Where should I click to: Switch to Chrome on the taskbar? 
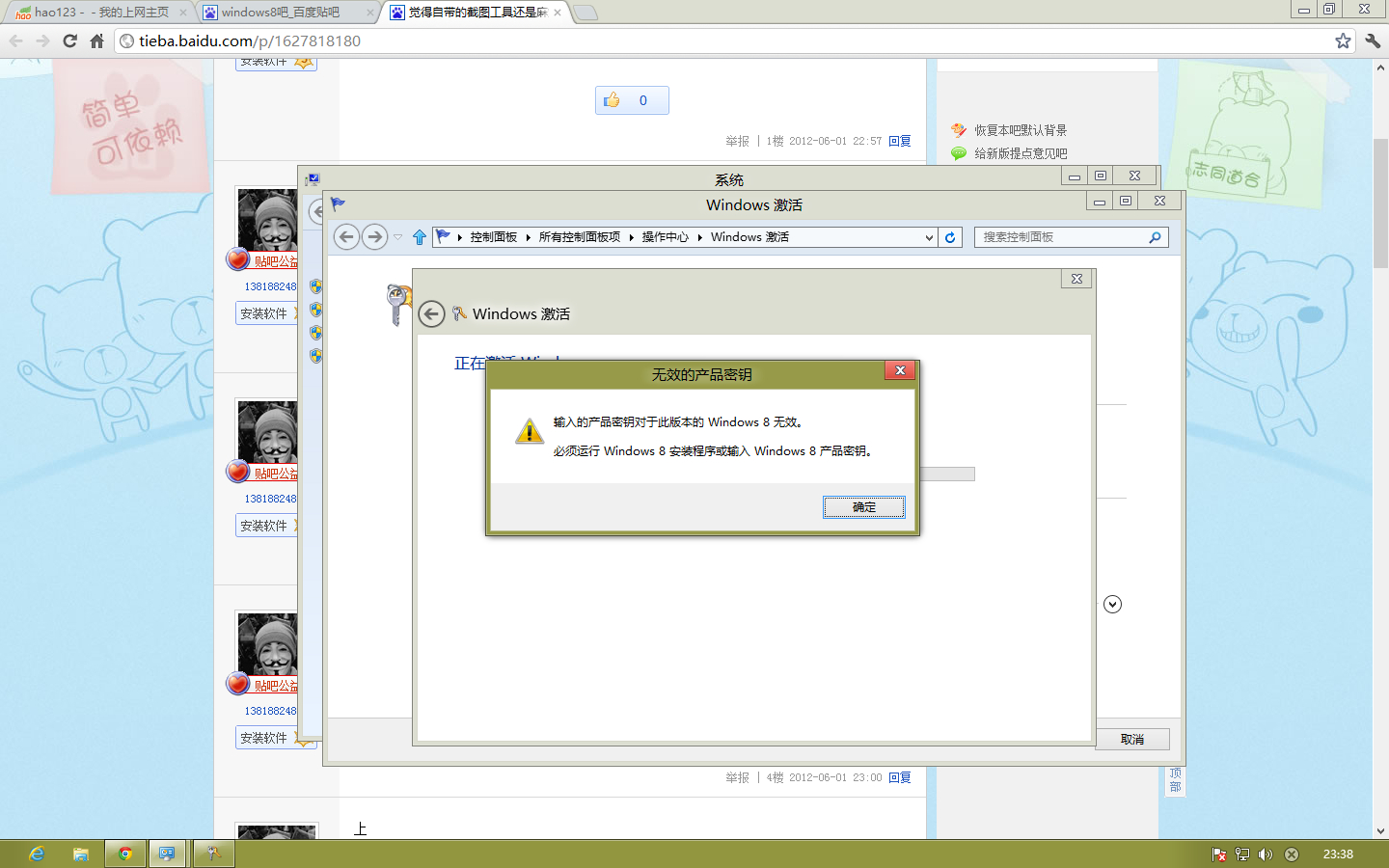(125, 854)
